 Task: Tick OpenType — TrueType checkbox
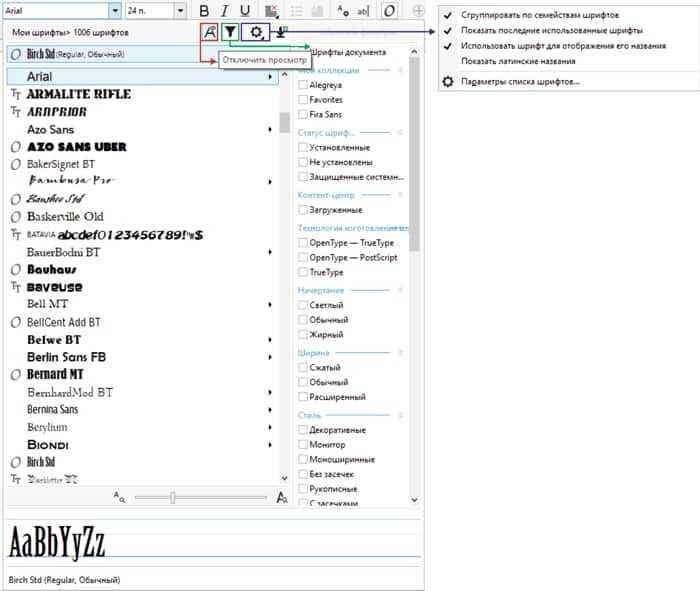pos(303,242)
